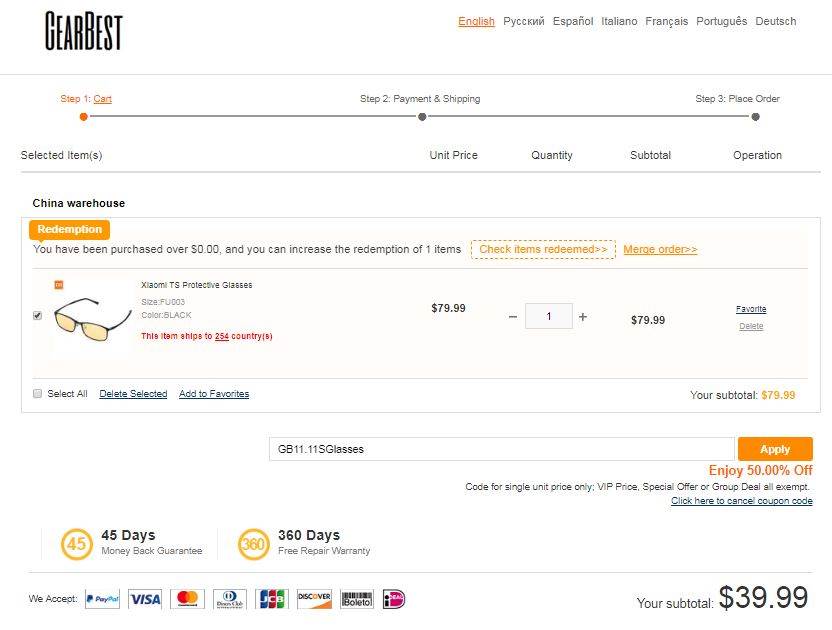Click the PayPal payment icon
This screenshot has height=630, width=832.
coord(102,599)
